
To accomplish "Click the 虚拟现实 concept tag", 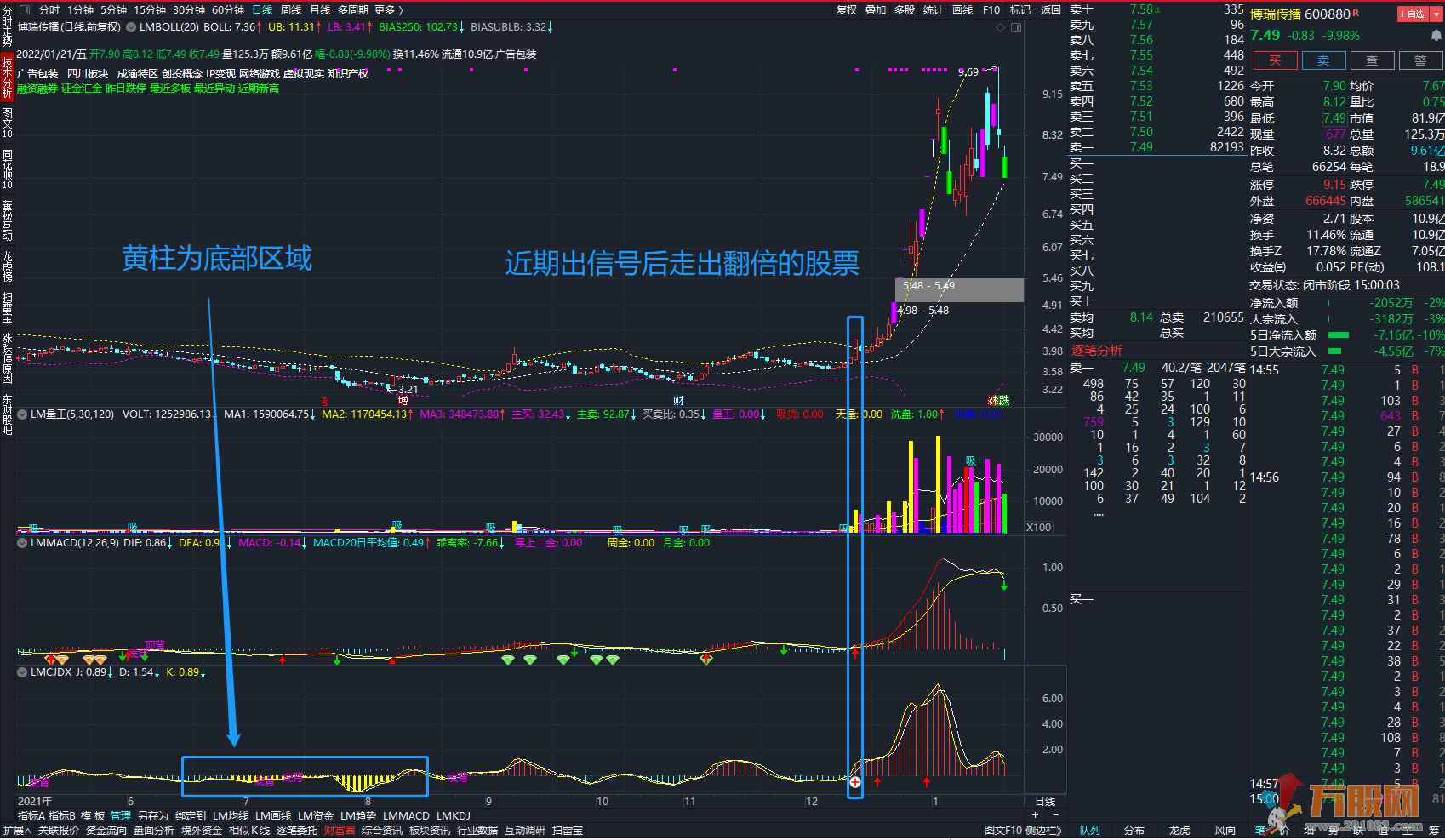I will [303, 74].
